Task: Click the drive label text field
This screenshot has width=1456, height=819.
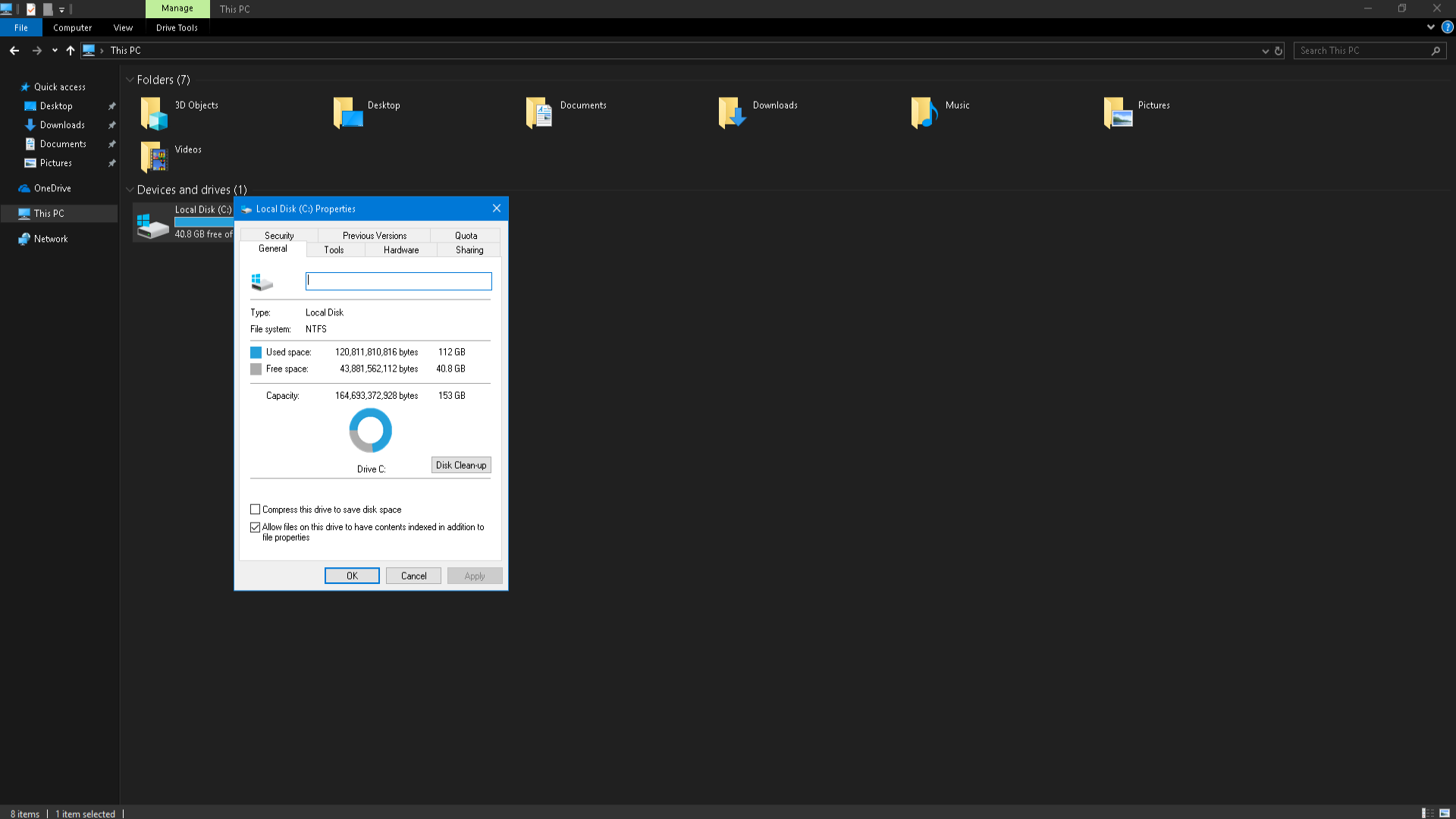Action: (x=398, y=281)
